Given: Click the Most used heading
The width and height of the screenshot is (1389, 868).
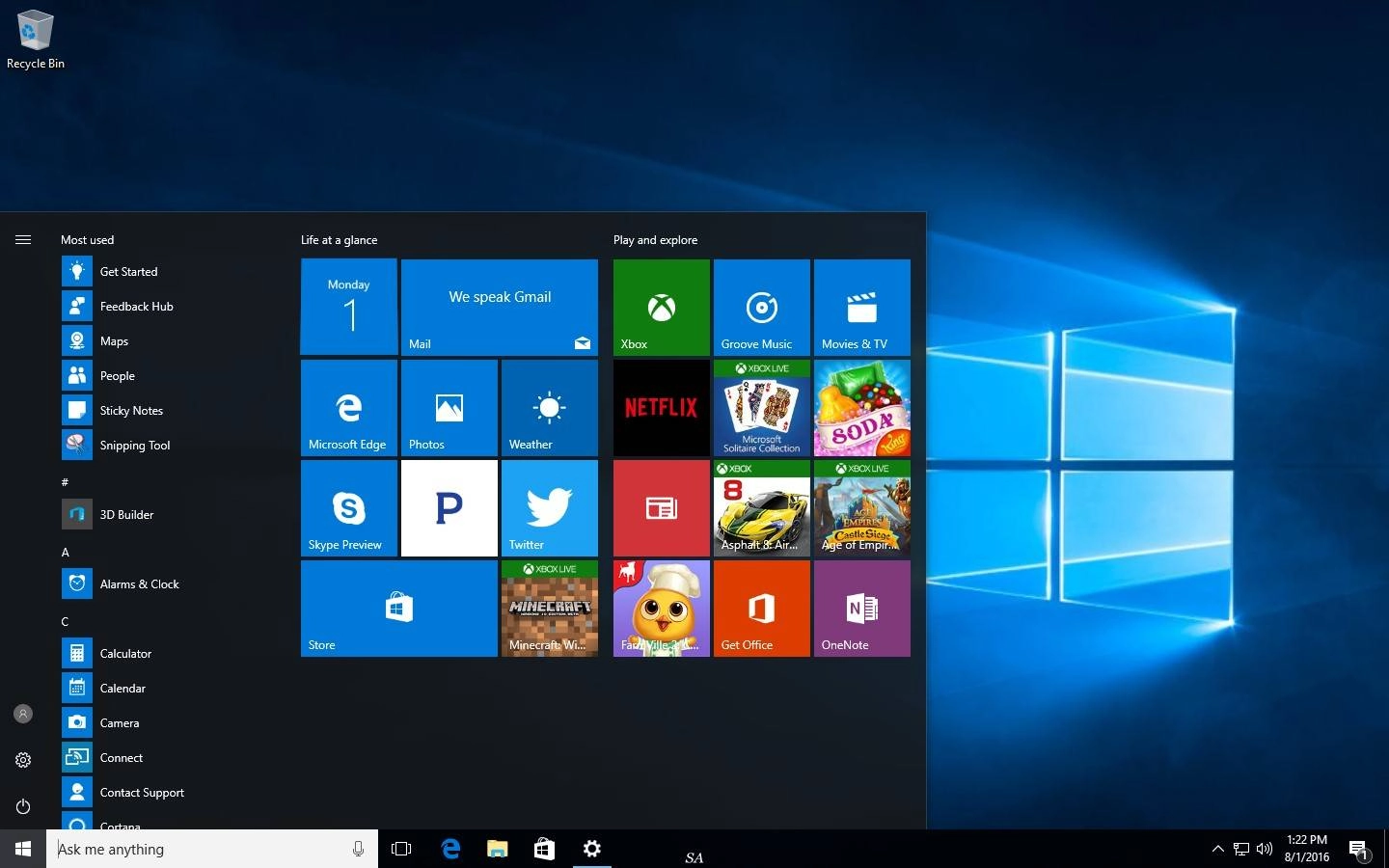Looking at the screenshot, I should [x=87, y=240].
